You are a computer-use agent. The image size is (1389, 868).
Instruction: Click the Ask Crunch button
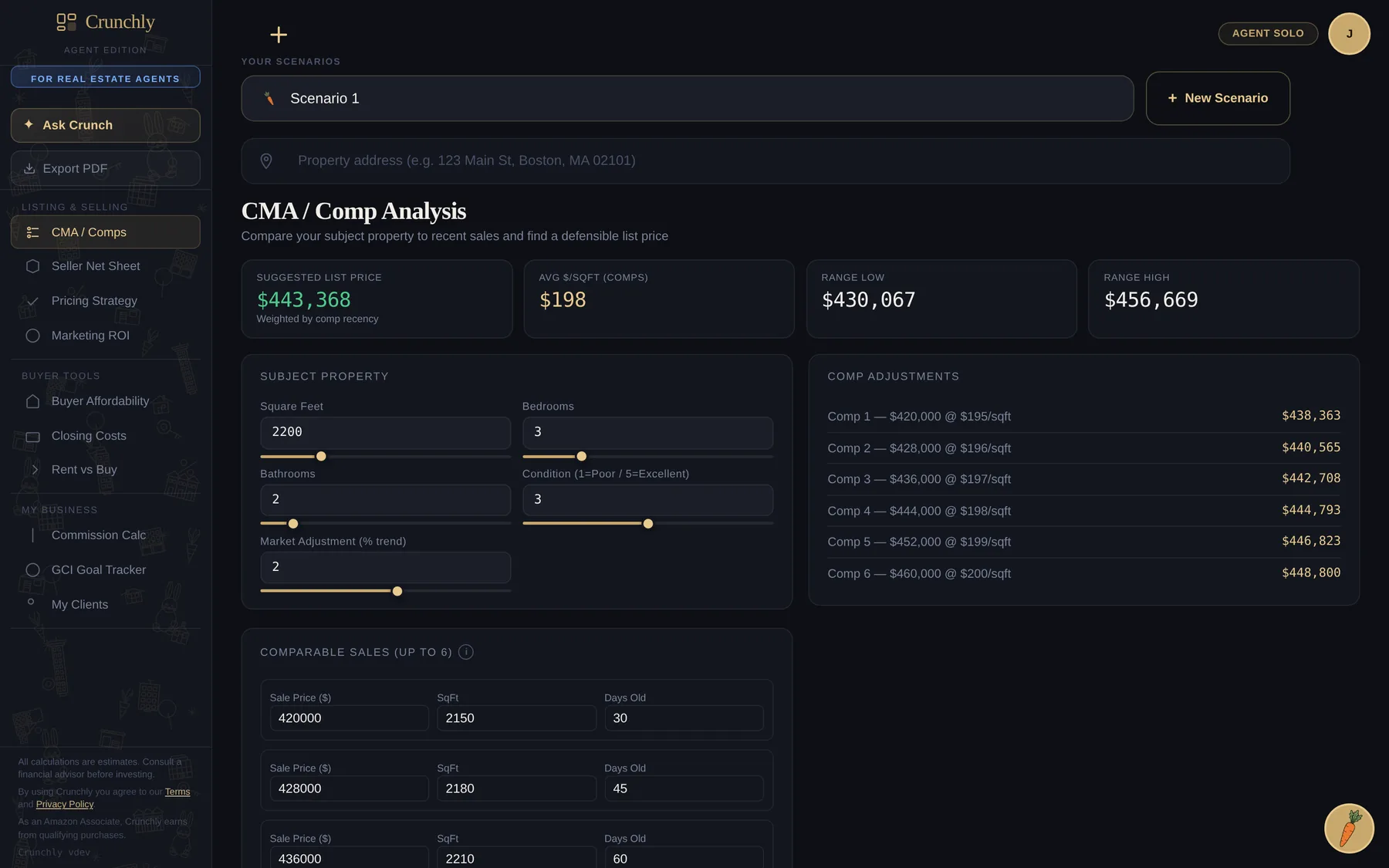pos(106,125)
